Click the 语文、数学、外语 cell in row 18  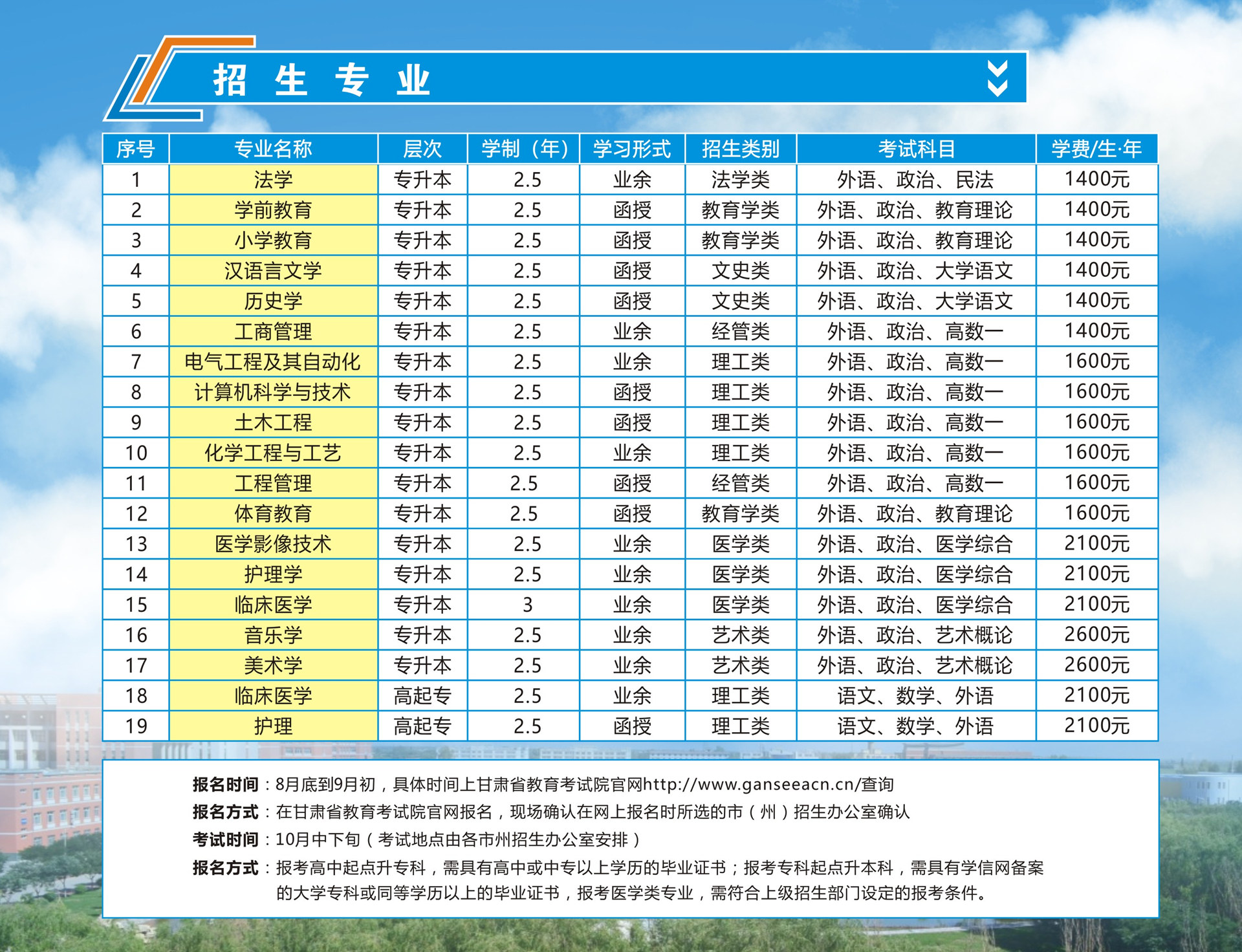click(916, 697)
